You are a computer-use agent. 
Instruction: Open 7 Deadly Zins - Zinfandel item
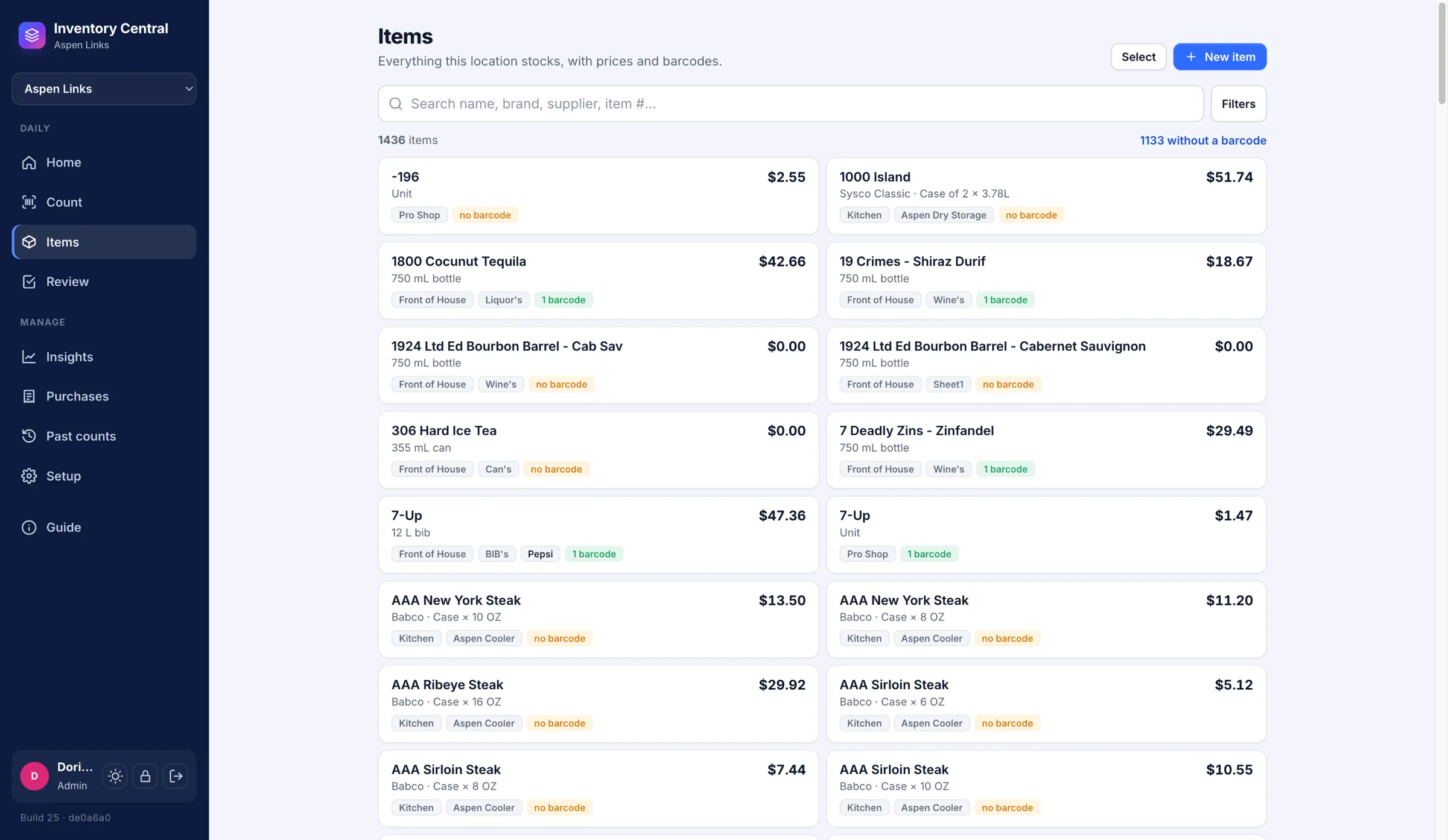coord(1046,450)
